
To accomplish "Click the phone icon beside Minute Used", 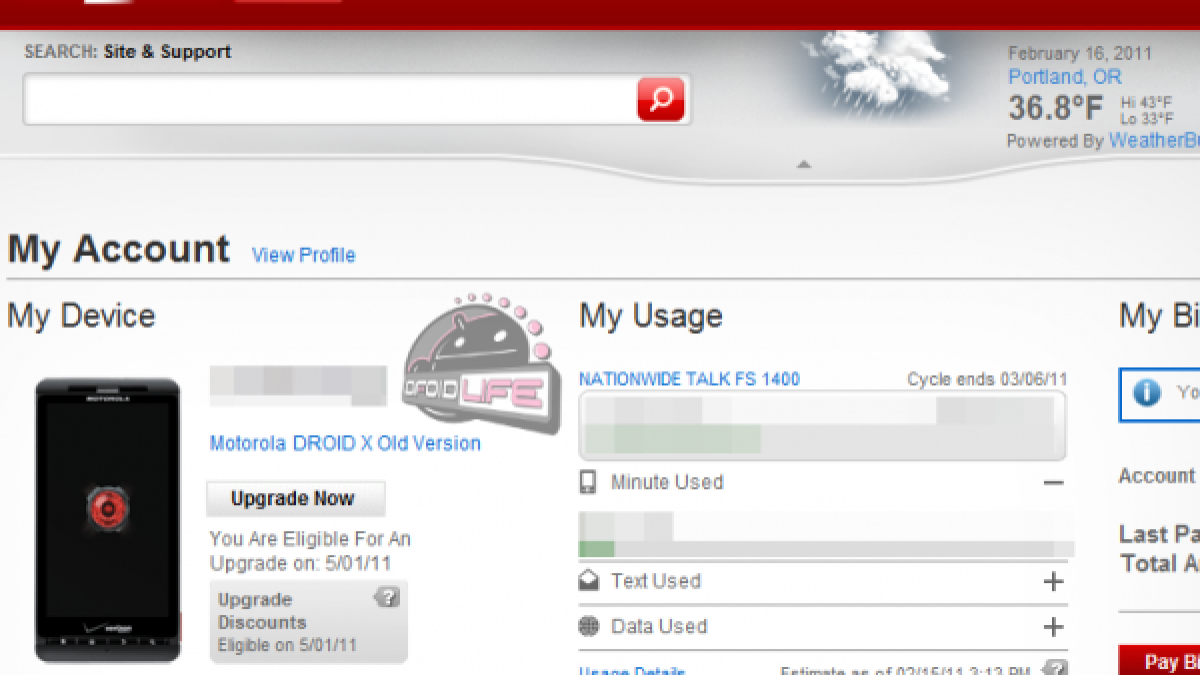I will pyautogui.click(x=588, y=482).
